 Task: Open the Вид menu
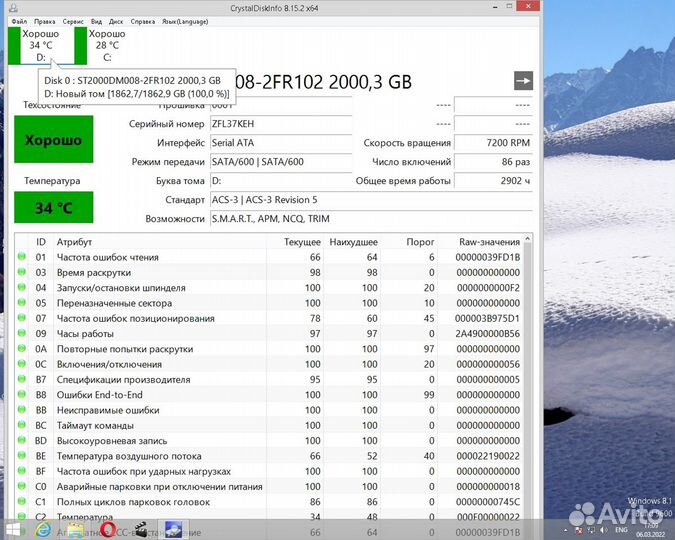pyautogui.click(x=96, y=21)
